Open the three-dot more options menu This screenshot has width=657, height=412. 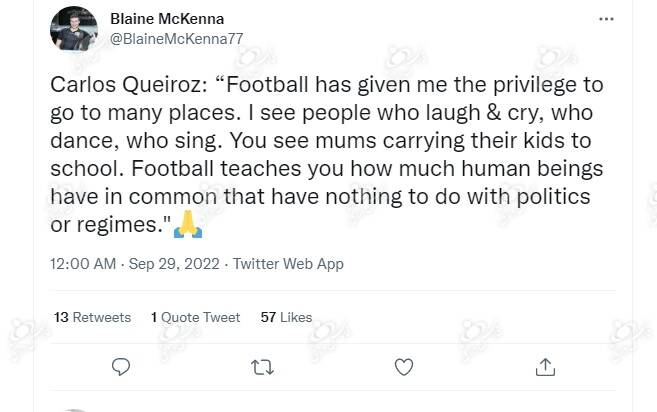pyautogui.click(x=606, y=19)
